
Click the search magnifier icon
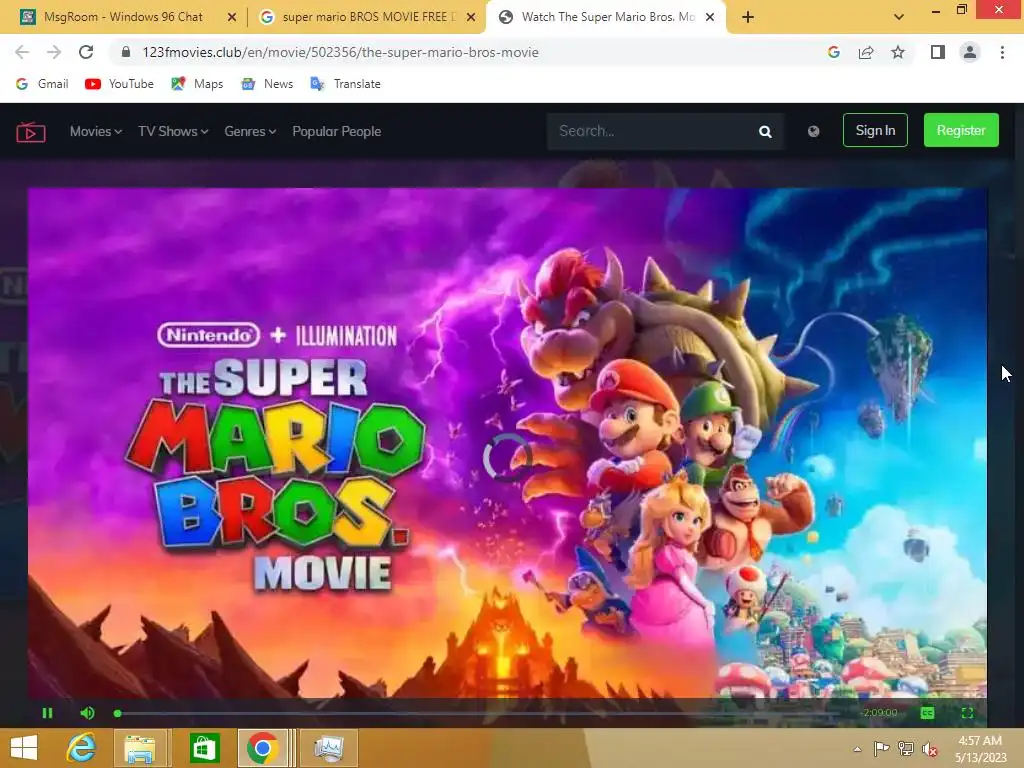(x=765, y=132)
